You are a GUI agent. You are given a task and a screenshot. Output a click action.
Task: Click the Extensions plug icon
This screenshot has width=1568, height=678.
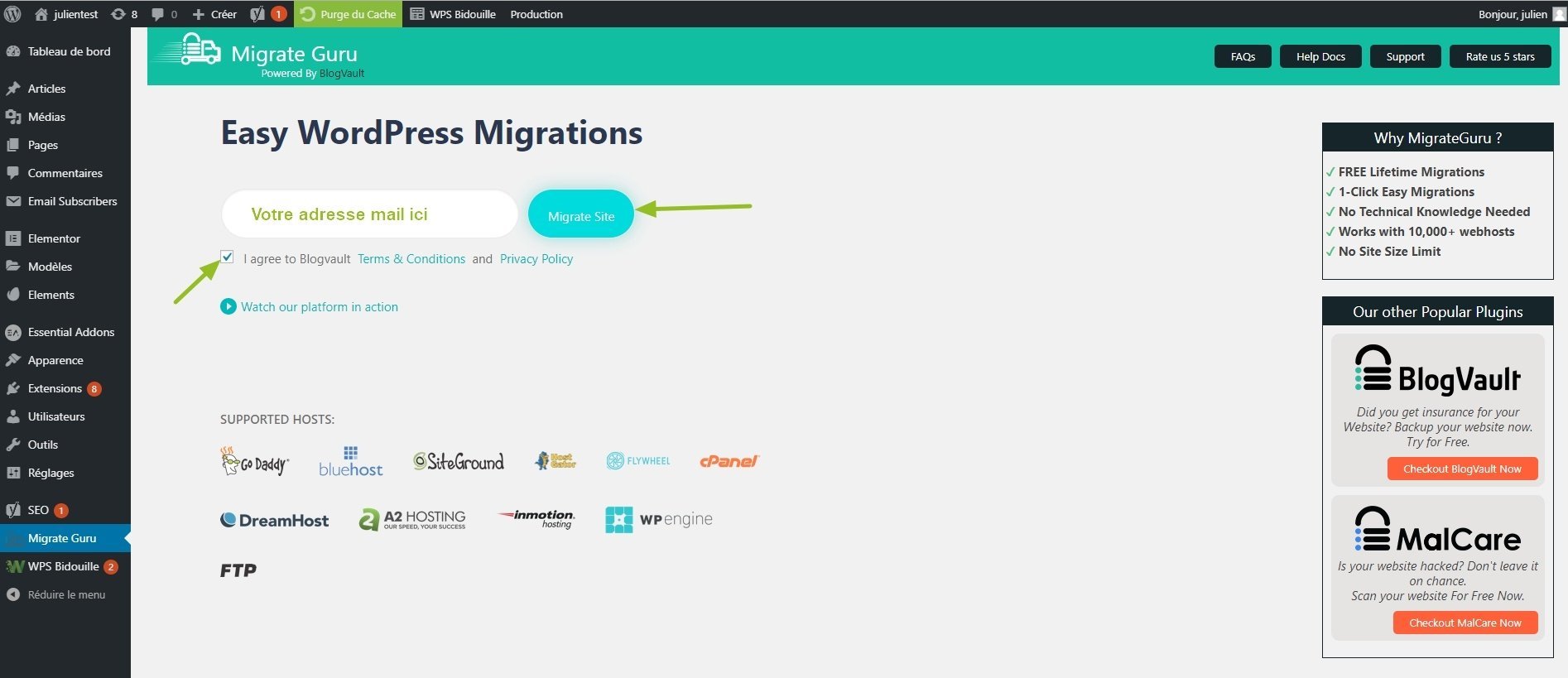13,388
